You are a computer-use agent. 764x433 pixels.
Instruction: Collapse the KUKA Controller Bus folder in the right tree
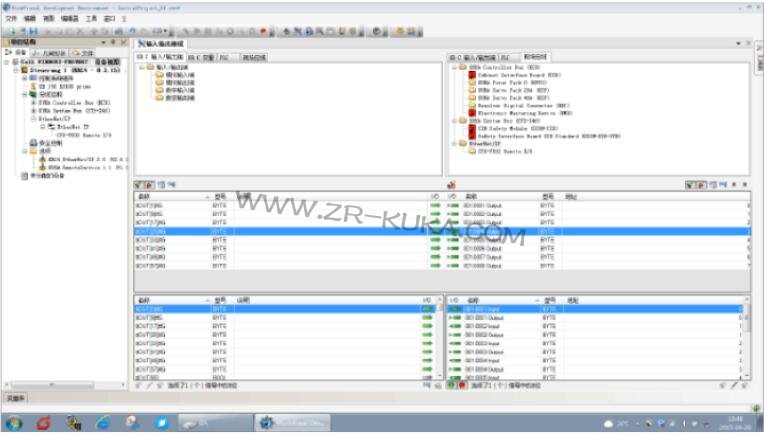click(454, 68)
